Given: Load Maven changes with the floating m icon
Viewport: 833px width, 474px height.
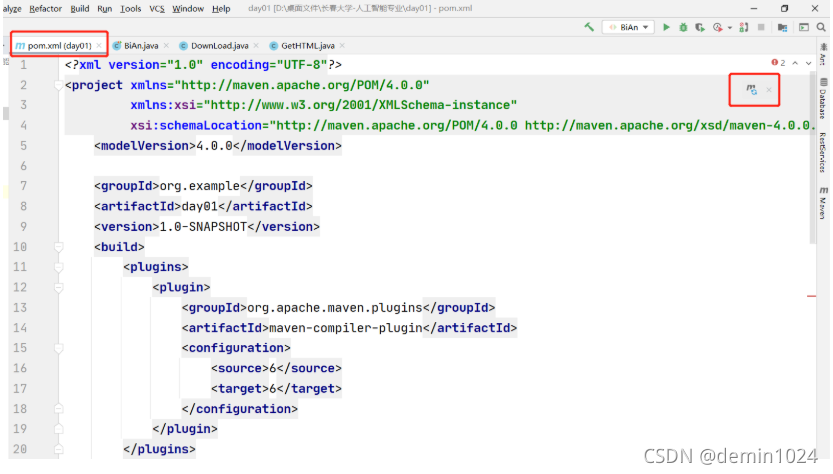Looking at the screenshot, I should (751, 89).
